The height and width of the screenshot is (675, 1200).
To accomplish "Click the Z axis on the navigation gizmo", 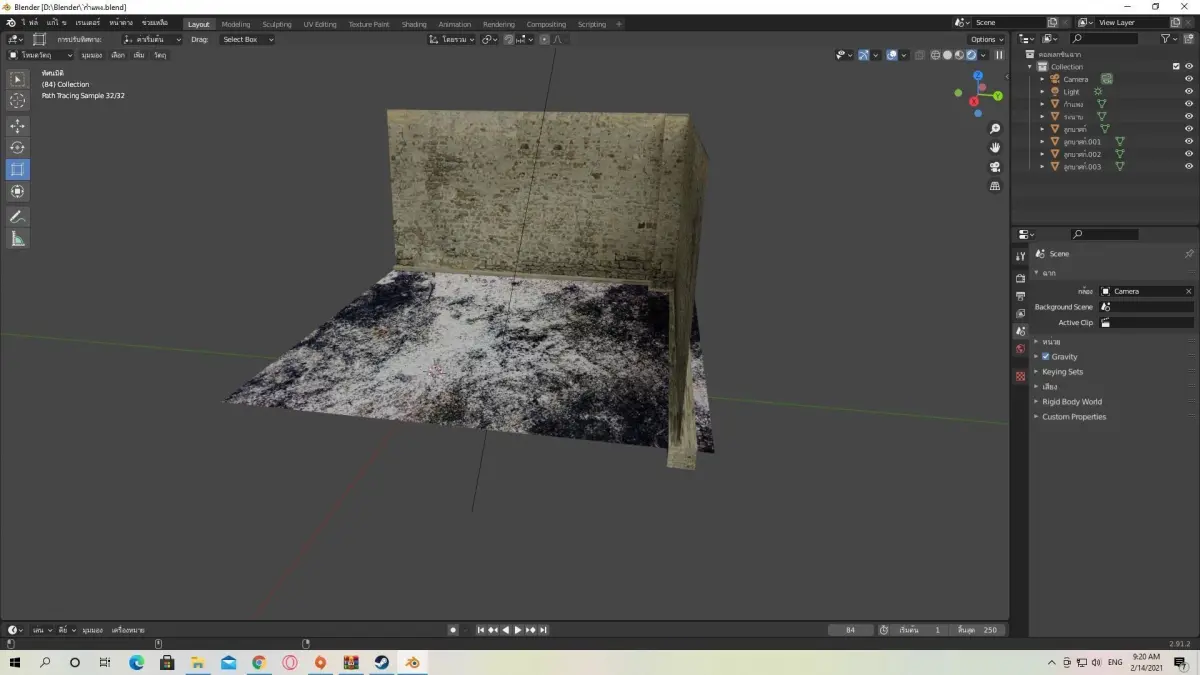I will coord(978,76).
